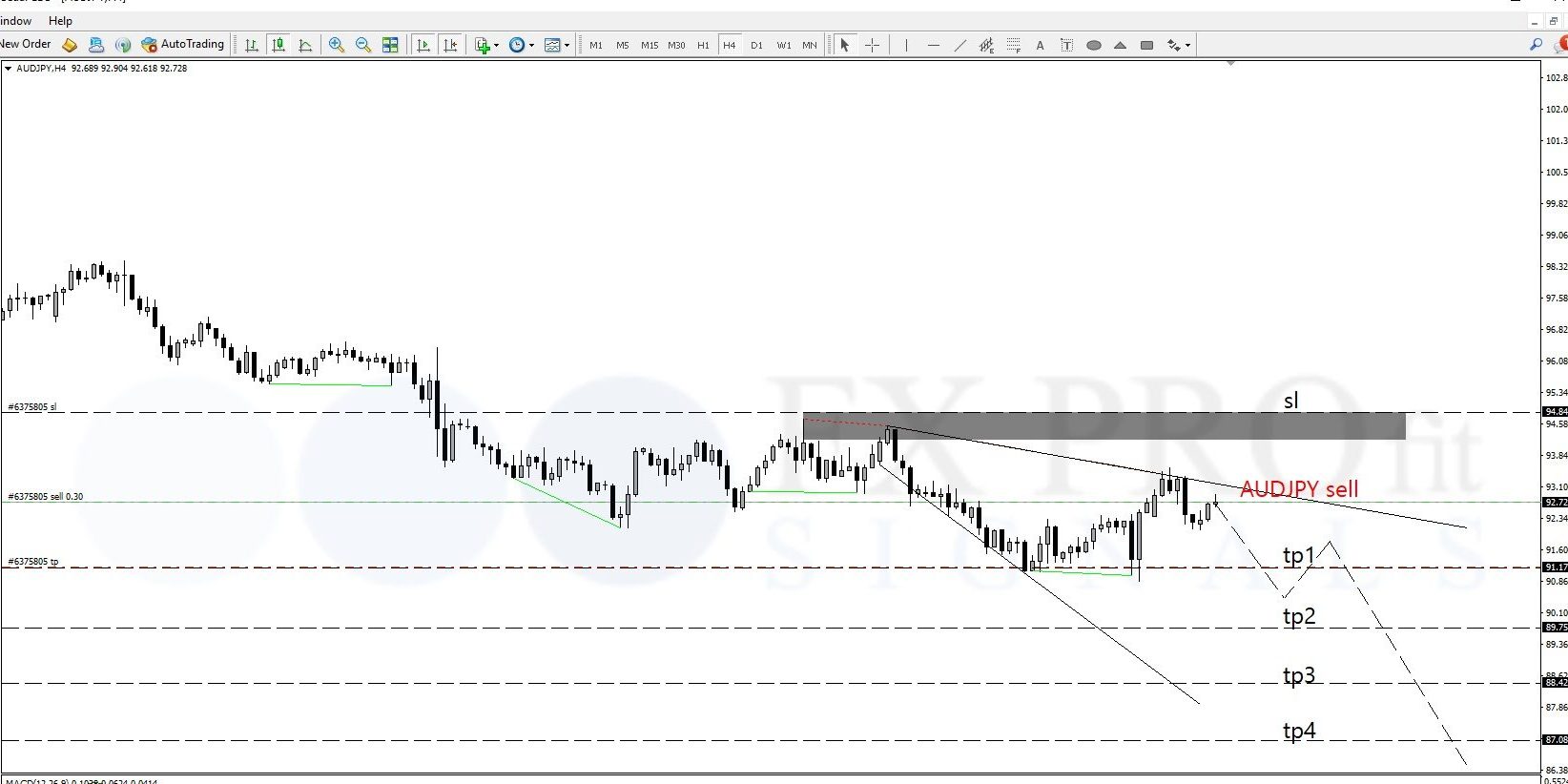Toggle chart shift from right border
The image size is (1568, 784).
(x=450, y=45)
